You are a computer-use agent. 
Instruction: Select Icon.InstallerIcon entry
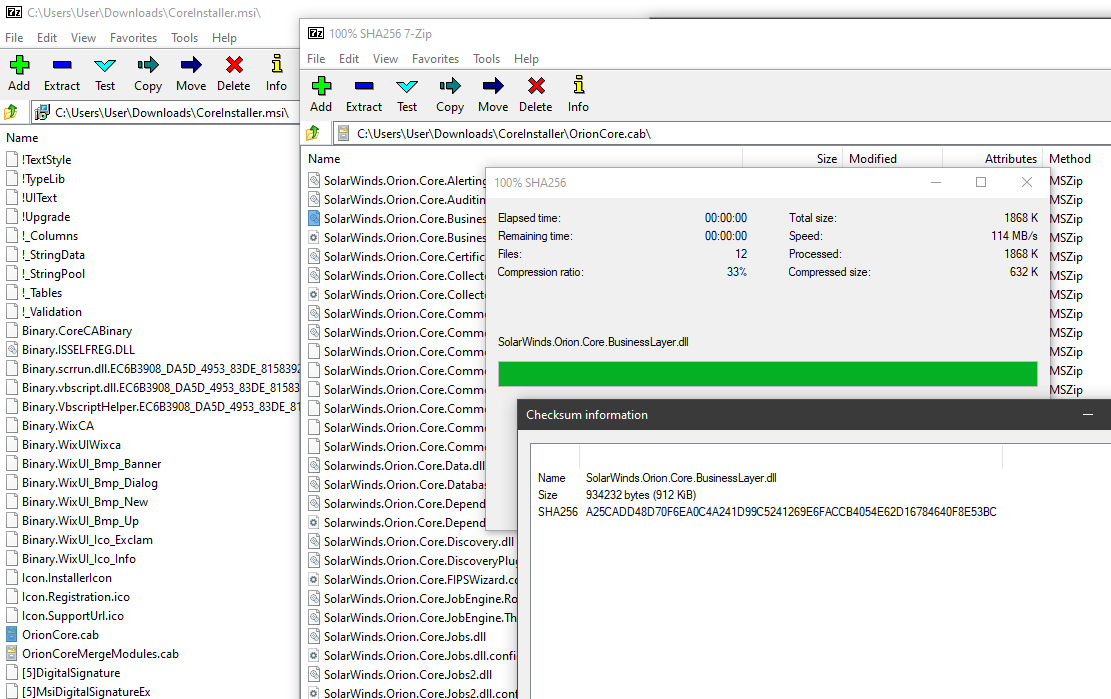click(x=67, y=578)
